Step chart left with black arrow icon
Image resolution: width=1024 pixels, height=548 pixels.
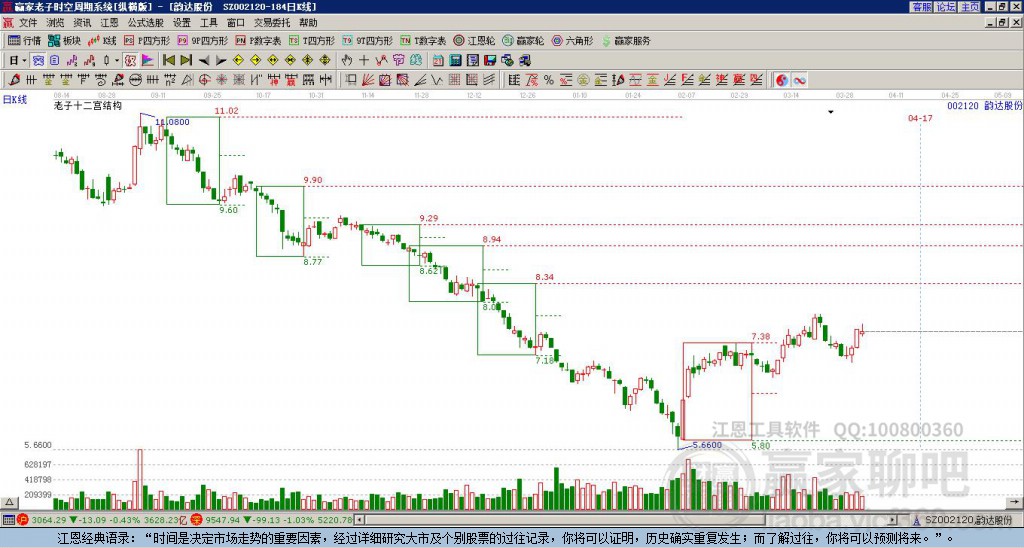coord(204,61)
